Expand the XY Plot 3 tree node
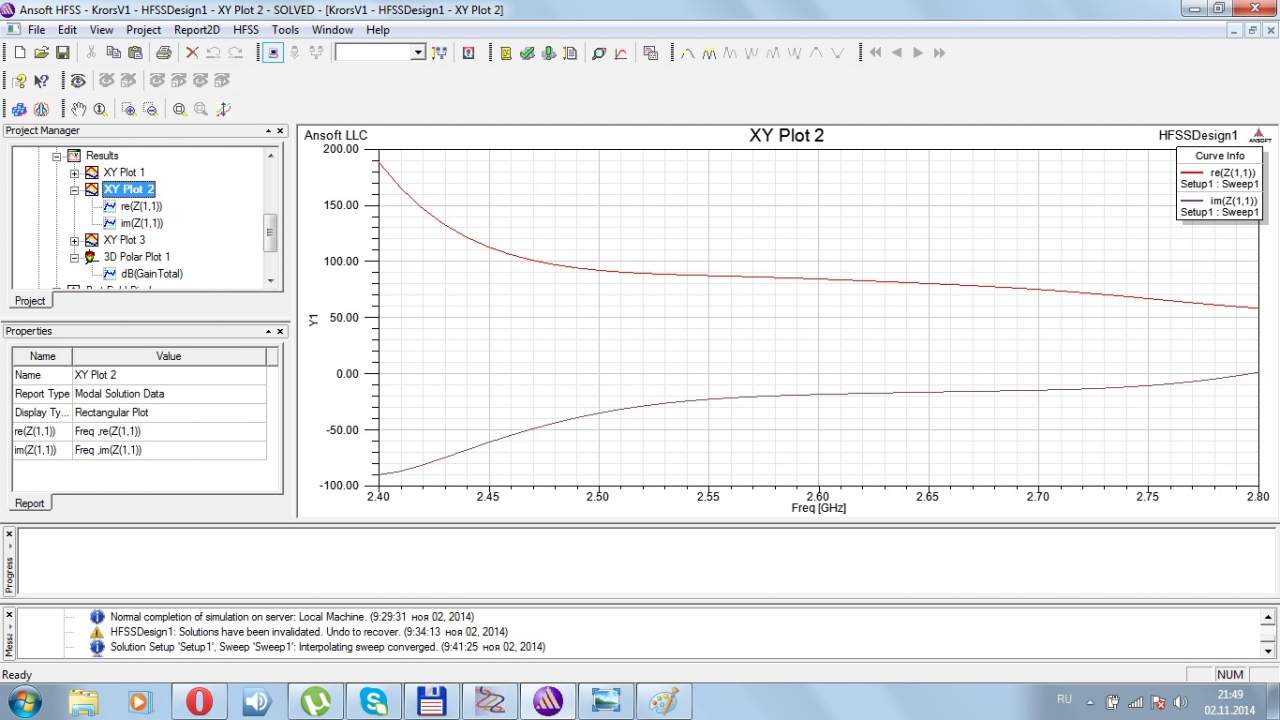 click(x=75, y=240)
